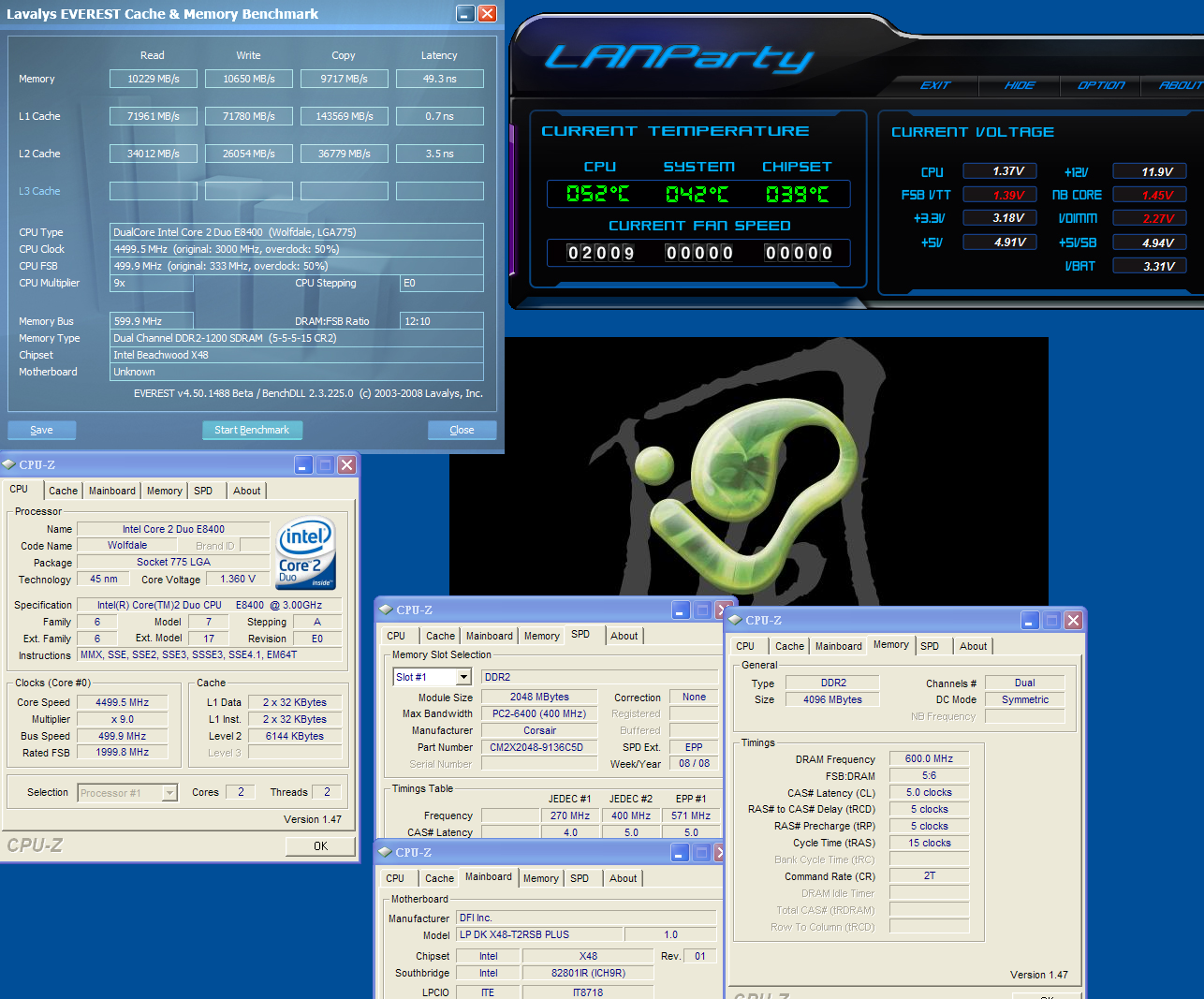Click the Intel Core 2 Duo logo
1204x999 pixels.
tap(306, 552)
